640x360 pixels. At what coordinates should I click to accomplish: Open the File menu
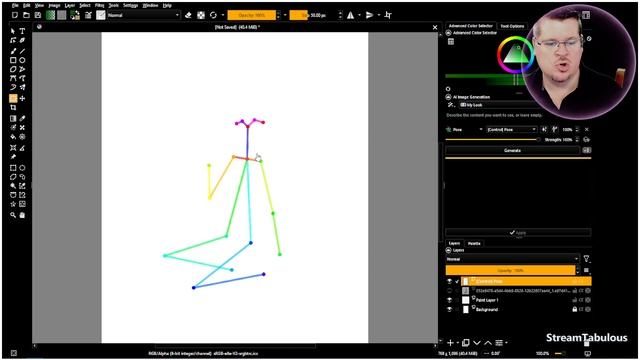click(x=15, y=5)
